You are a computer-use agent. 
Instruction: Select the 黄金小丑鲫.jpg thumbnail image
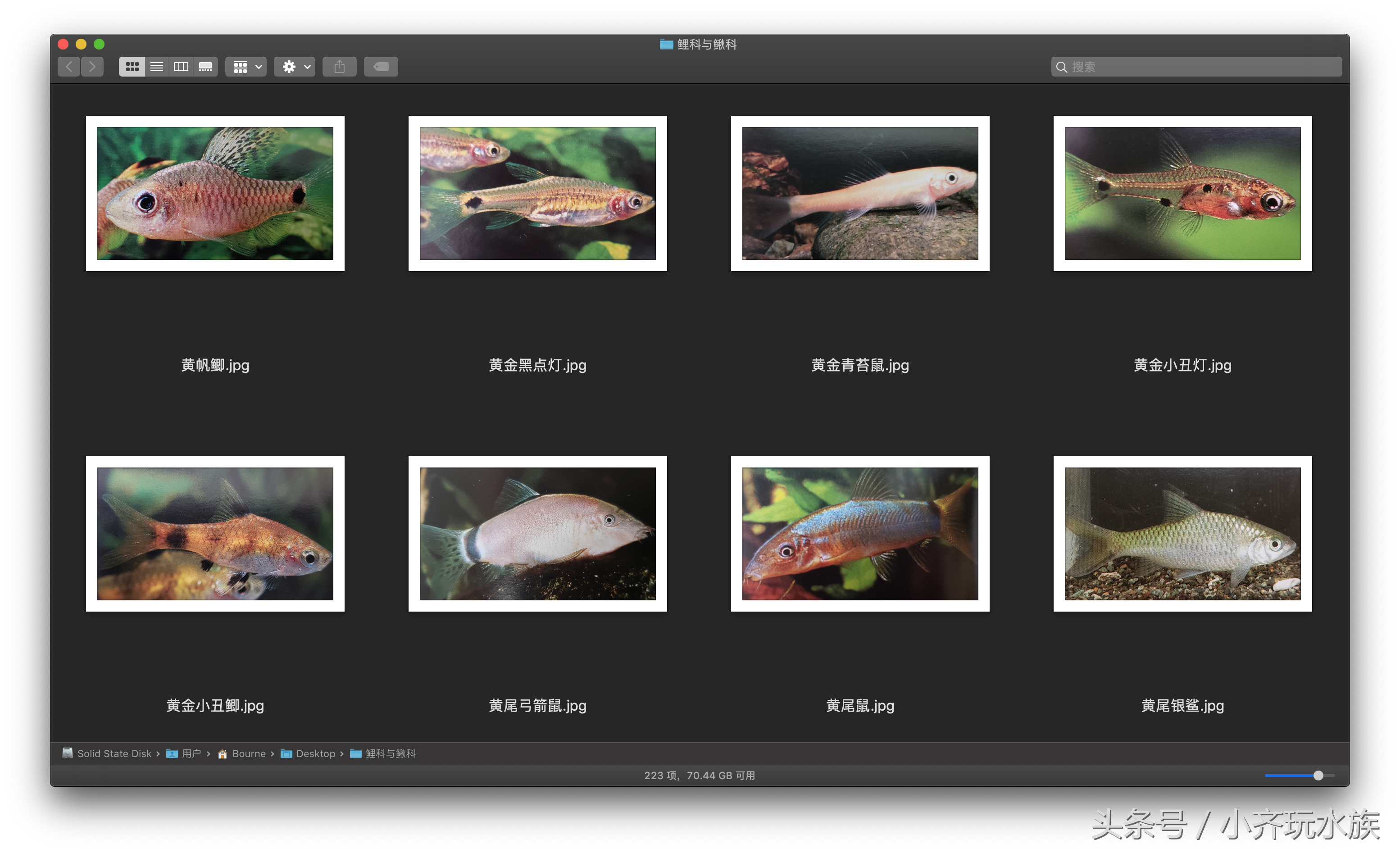point(215,534)
